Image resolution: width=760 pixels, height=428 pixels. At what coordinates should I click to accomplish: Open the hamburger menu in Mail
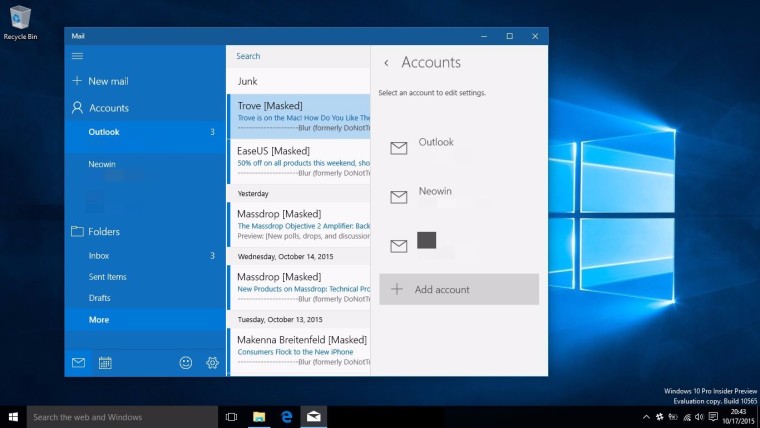pos(77,56)
